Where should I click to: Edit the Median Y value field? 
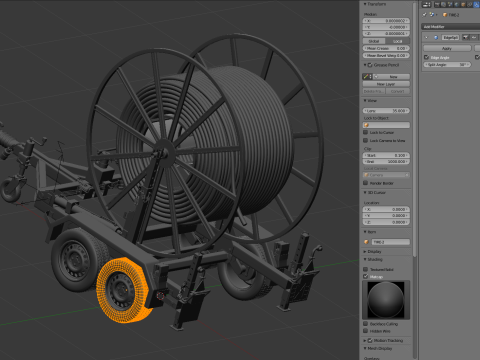point(386,27)
